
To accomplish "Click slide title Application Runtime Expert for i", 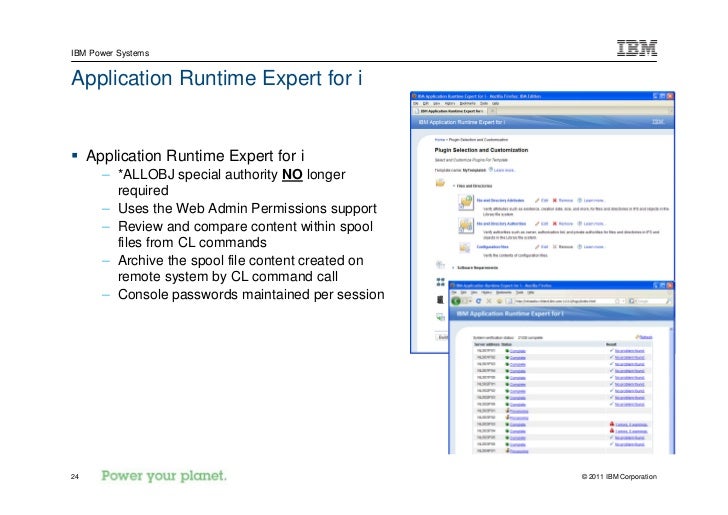I will click(216, 78).
